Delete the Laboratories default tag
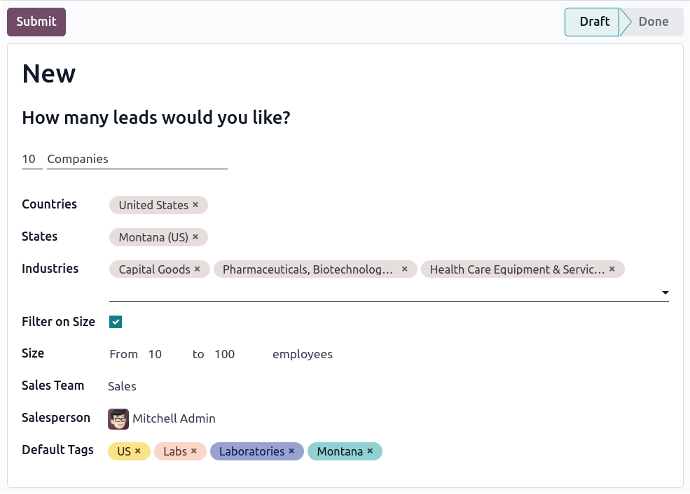This screenshot has width=690, height=494. point(291,451)
